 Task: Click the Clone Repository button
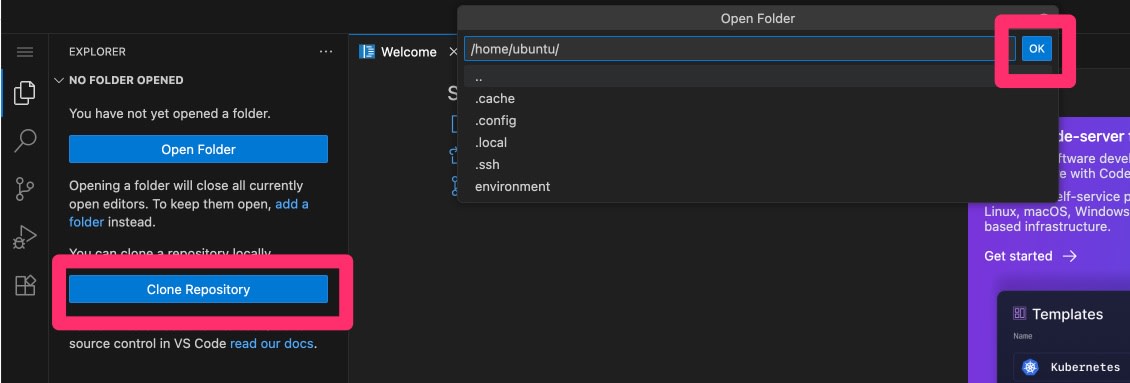point(198,289)
